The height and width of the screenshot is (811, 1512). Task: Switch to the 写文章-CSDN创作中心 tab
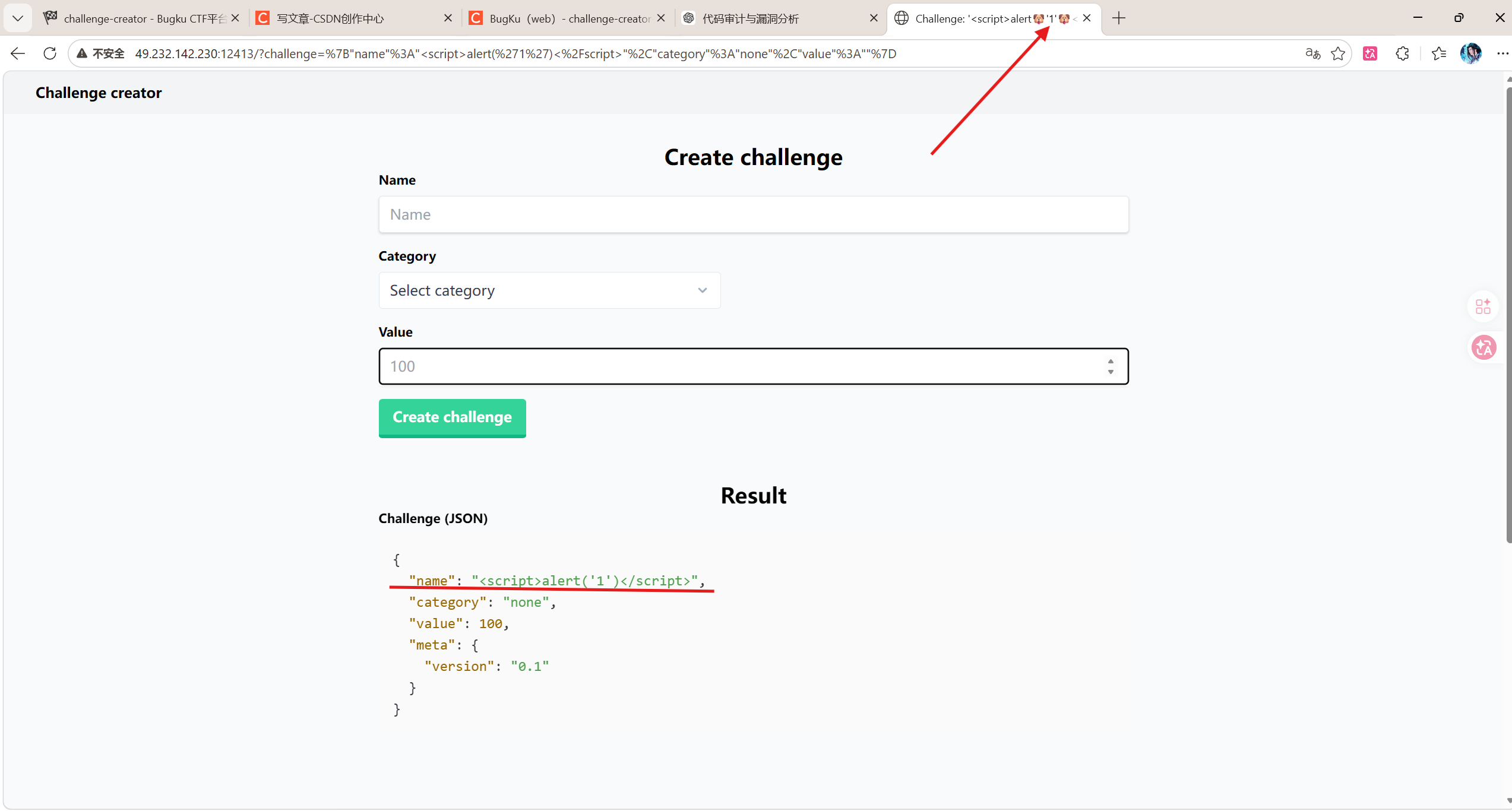(x=354, y=18)
